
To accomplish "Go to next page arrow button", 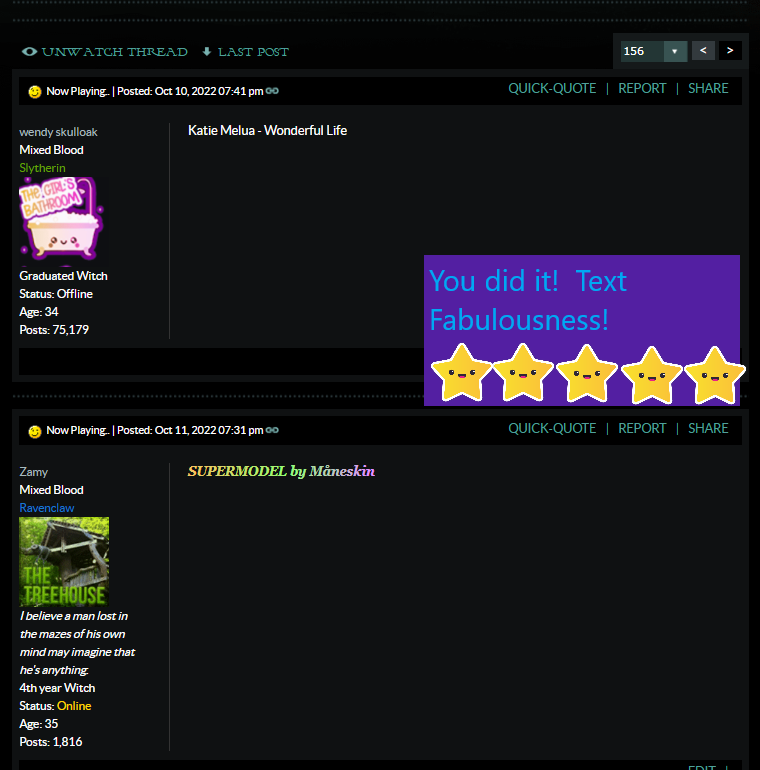I will tap(730, 51).
